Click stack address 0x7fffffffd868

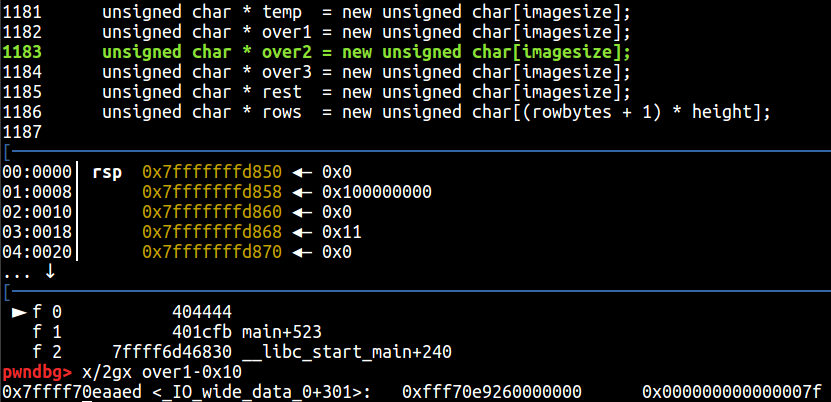[x=212, y=232]
